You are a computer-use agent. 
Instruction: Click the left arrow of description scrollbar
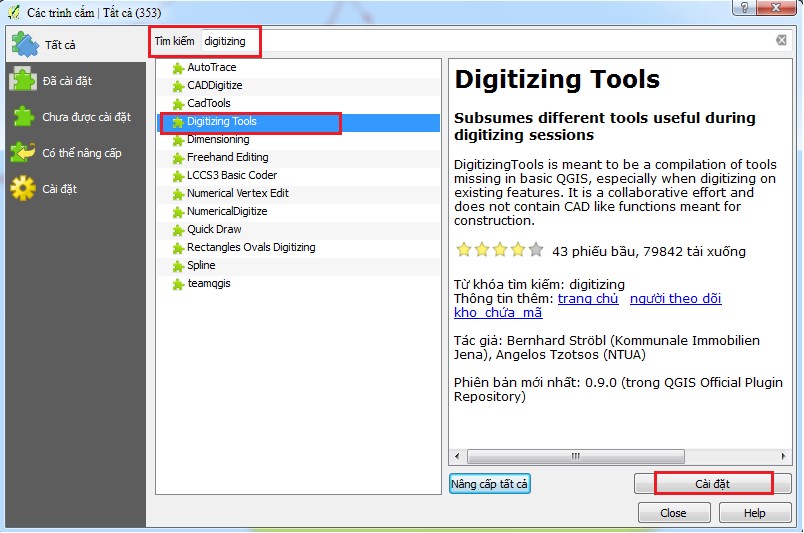[x=457, y=456]
